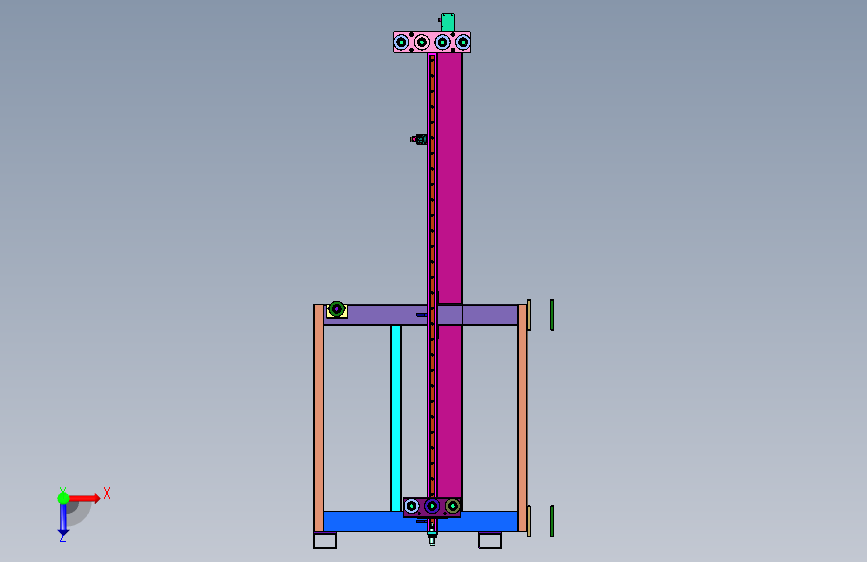Viewport: 867px width, 562px height.
Task: Click the blue Z axis arrow on triad
Action: tap(63, 520)
